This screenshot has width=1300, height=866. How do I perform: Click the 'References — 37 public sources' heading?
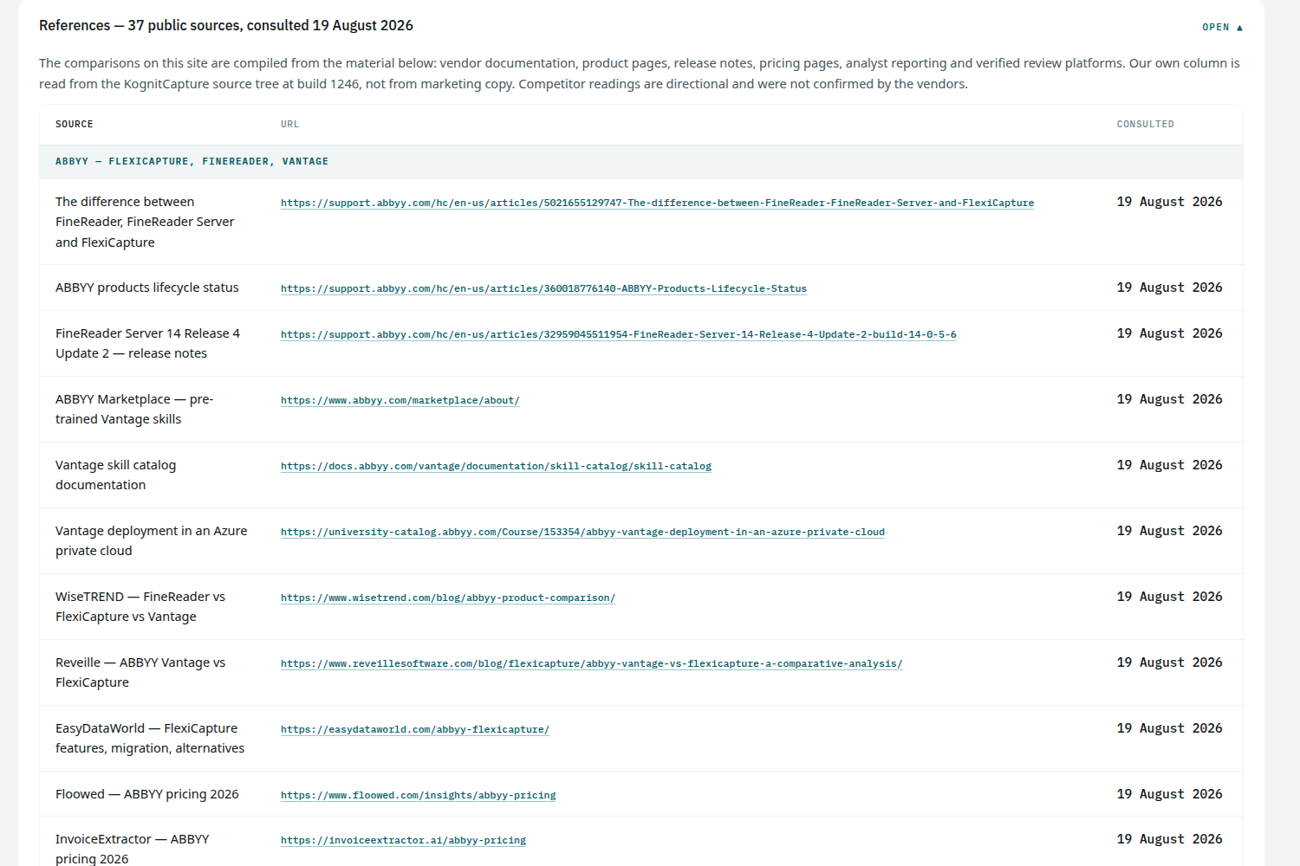(226, 26)
